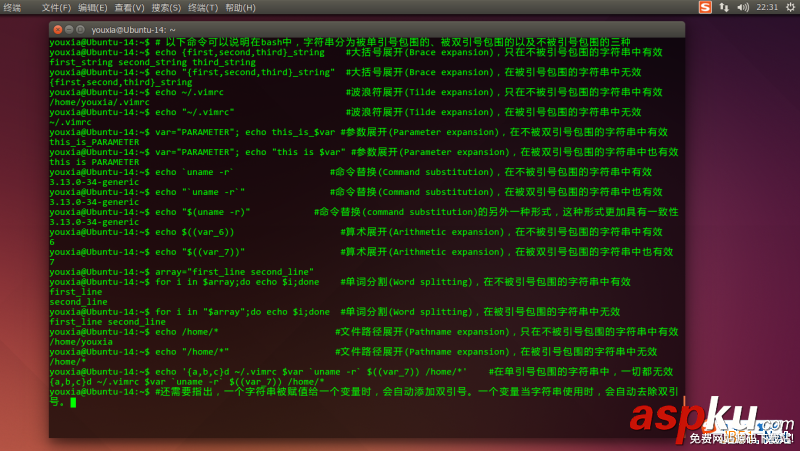
Task: Open the 文件(F) menu
Action: point(56,8)
